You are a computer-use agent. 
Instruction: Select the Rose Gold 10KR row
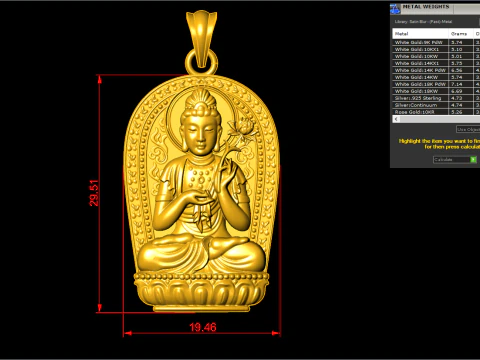pos(436,112)
